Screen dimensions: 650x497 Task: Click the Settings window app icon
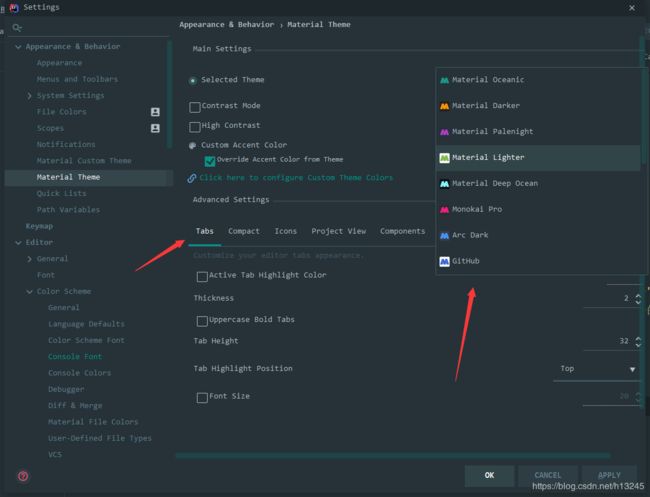[14, 7]
